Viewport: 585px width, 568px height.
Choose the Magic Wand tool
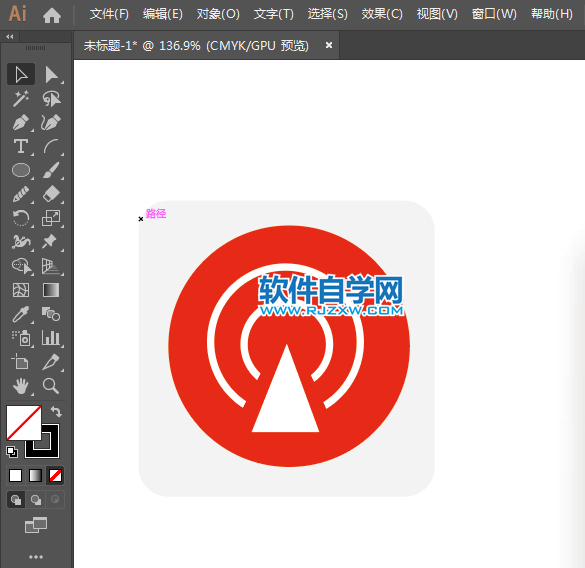(x=21, y=99)
